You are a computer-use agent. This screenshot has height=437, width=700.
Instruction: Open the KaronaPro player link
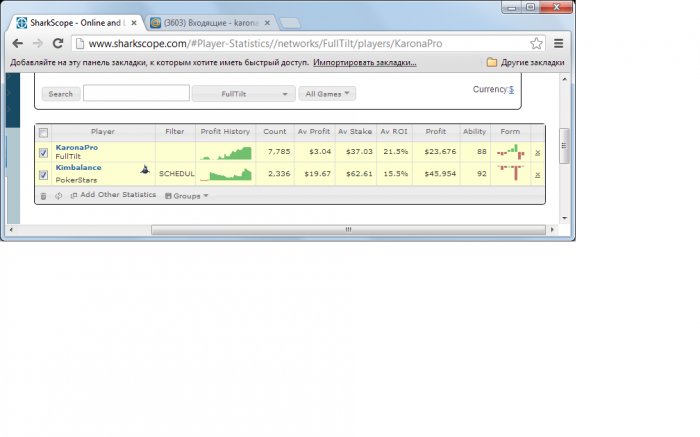(x=77, y=147)
